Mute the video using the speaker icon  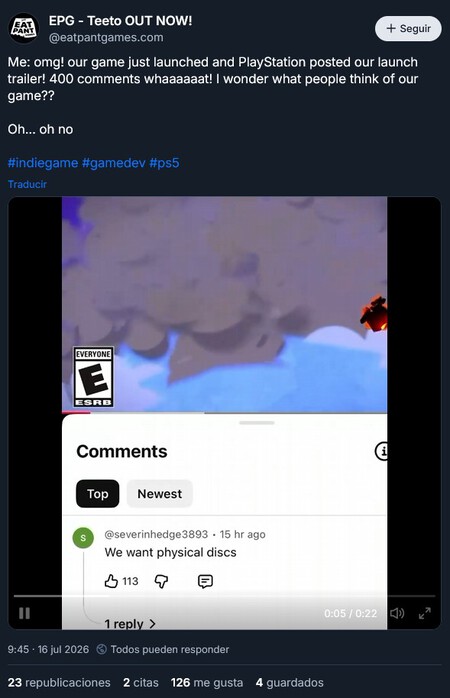click(x=397, y=613)
